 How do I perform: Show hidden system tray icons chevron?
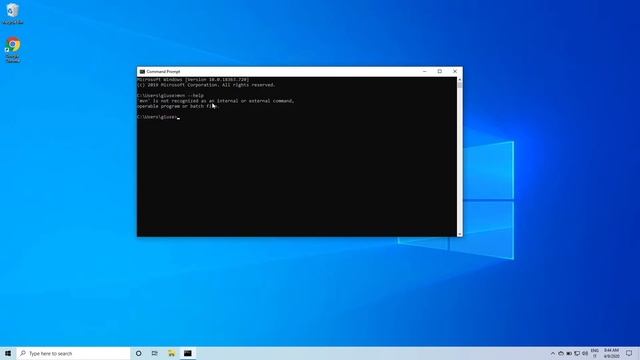point(553,353)
